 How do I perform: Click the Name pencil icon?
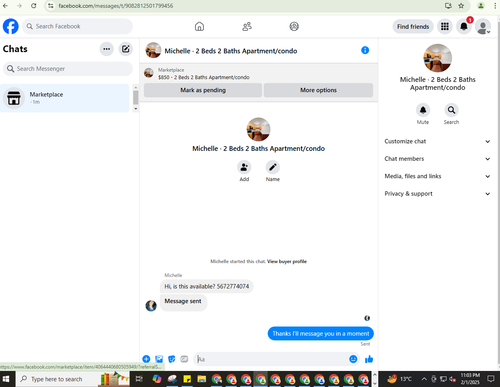tap(273, 167)
